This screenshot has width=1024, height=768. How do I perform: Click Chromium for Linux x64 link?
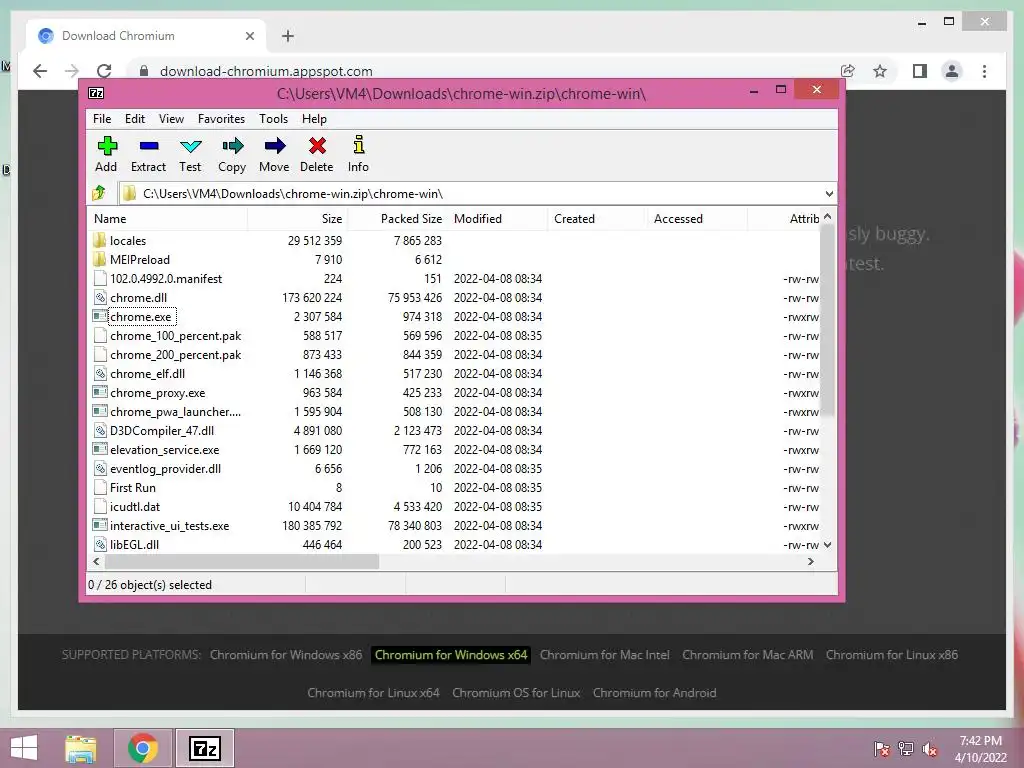[374, 693]
